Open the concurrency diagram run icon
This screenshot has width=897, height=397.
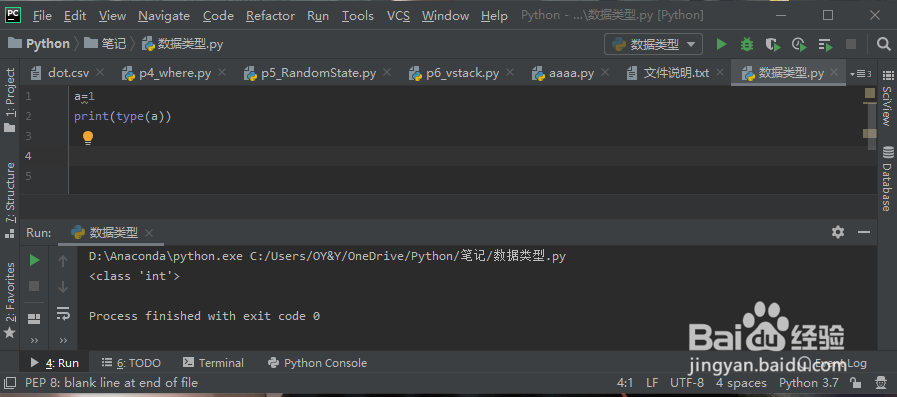[x=825, y=44]
